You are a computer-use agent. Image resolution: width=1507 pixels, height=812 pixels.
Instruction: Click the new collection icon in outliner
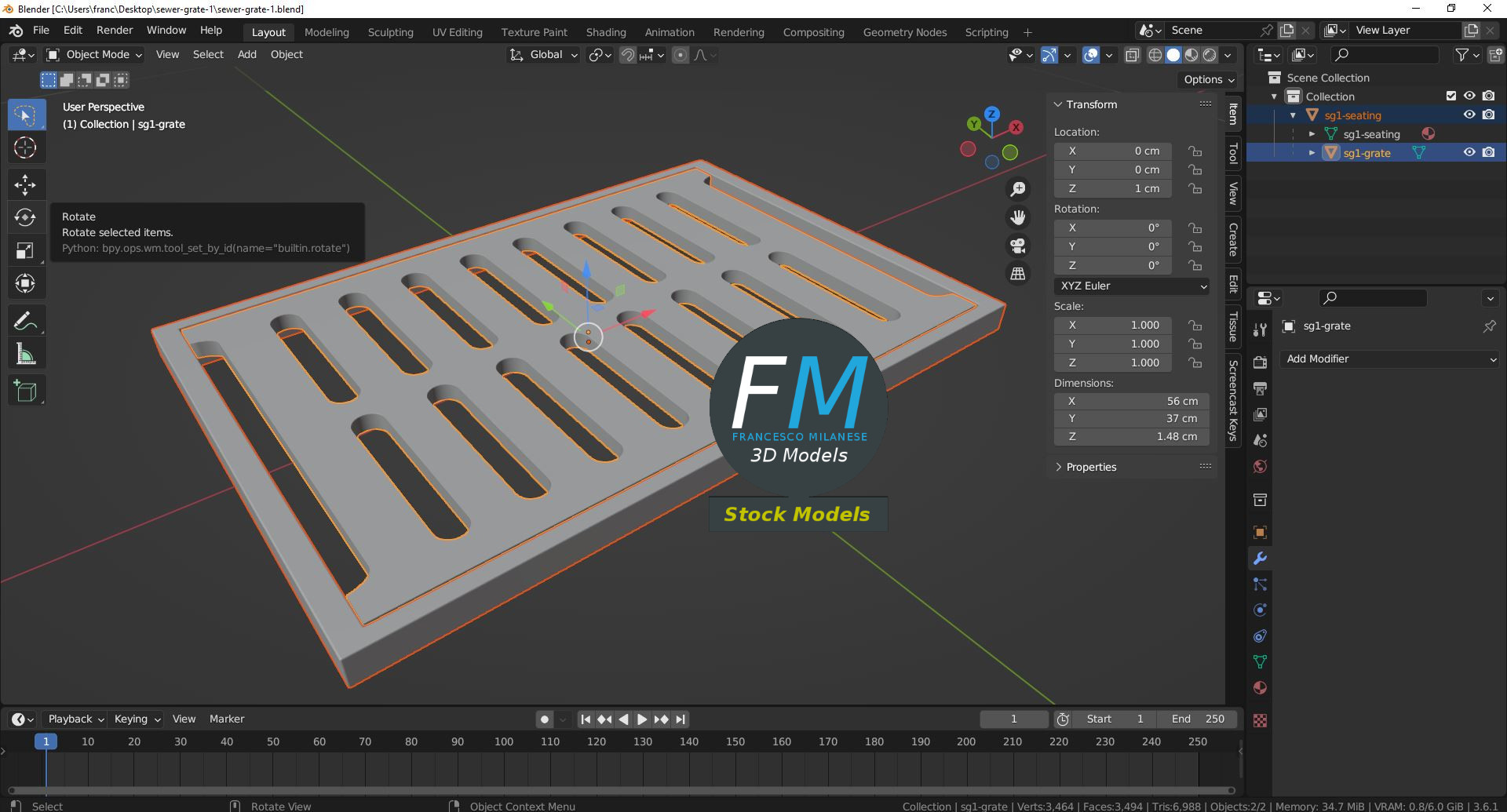(x=1495, y=55)
